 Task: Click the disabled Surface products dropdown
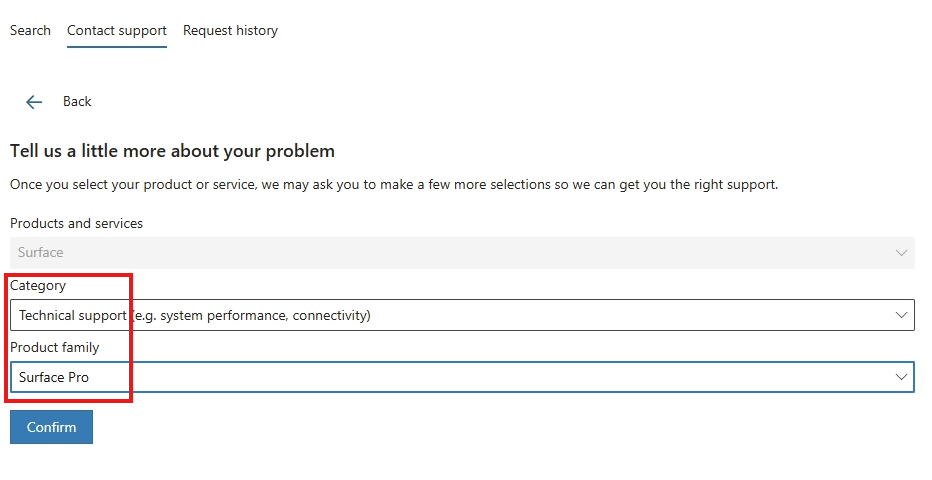[462, 253]
